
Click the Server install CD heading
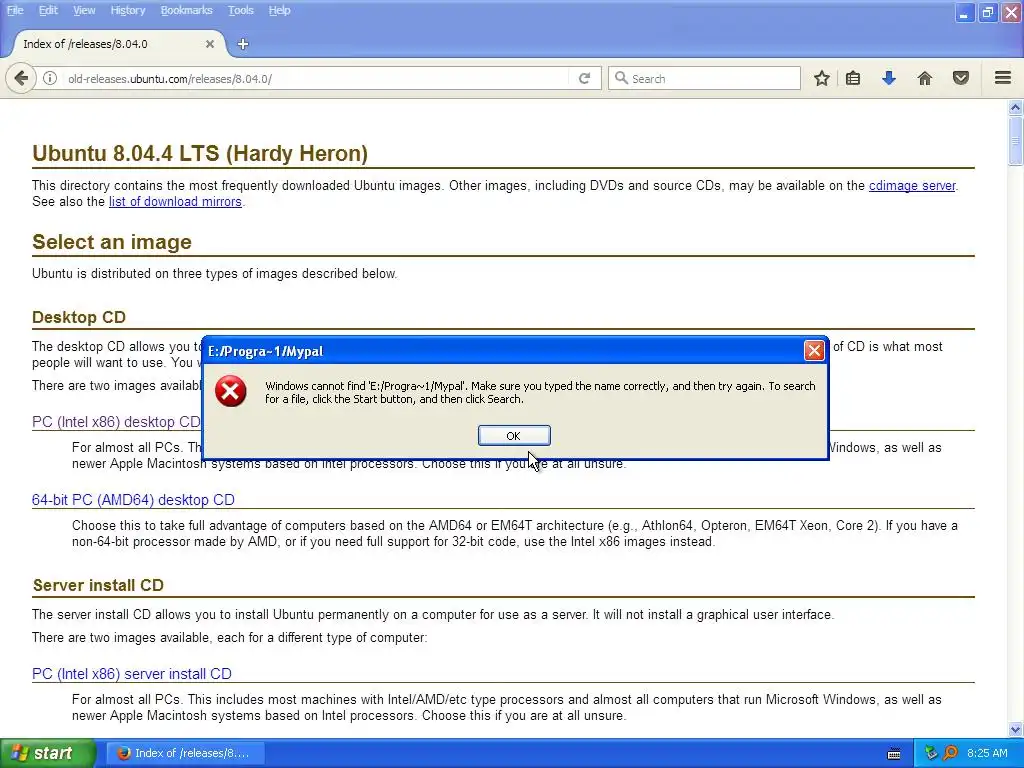(98, 585)
